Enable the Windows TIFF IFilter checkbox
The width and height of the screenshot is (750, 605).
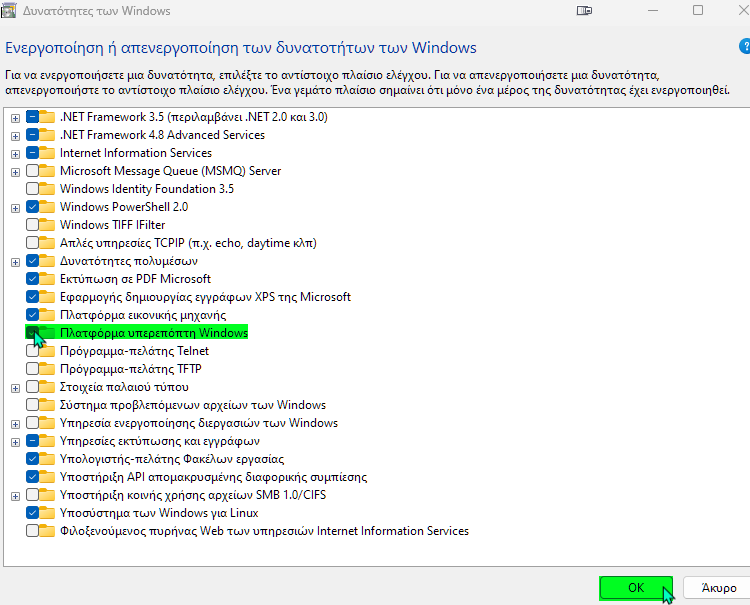33,225
